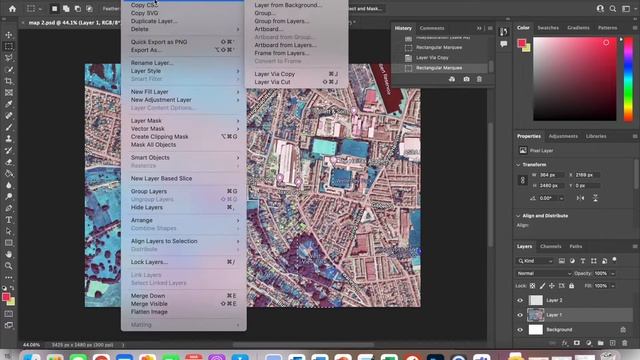Switch to the Swatches tab
Viewport: 640px width, 360px height.
(548, 28)
